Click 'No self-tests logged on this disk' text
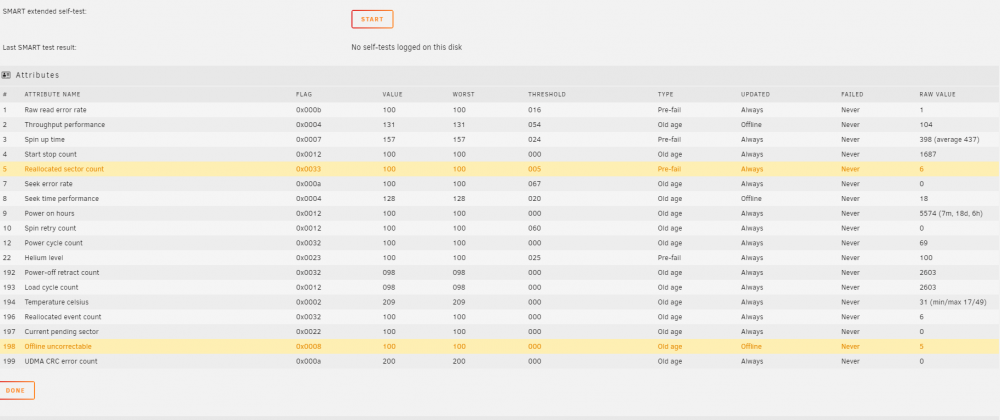 tap(406, 47)
